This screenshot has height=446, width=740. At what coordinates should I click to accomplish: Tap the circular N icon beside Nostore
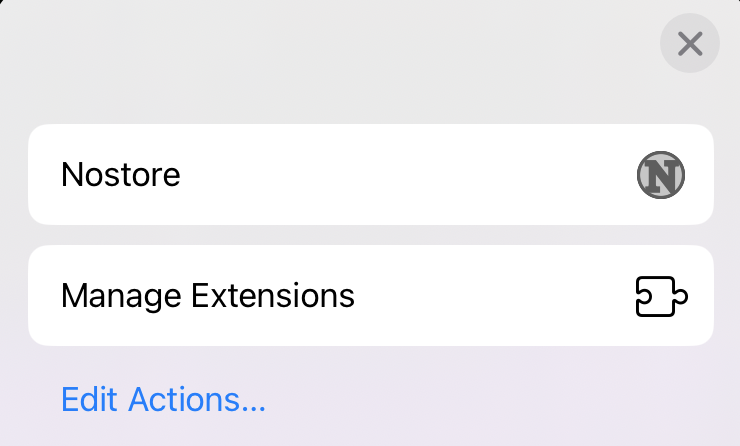(661, 175)
